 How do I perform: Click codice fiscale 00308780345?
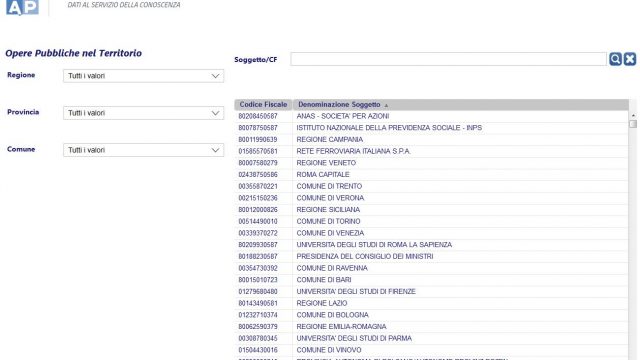click(258, 338)
